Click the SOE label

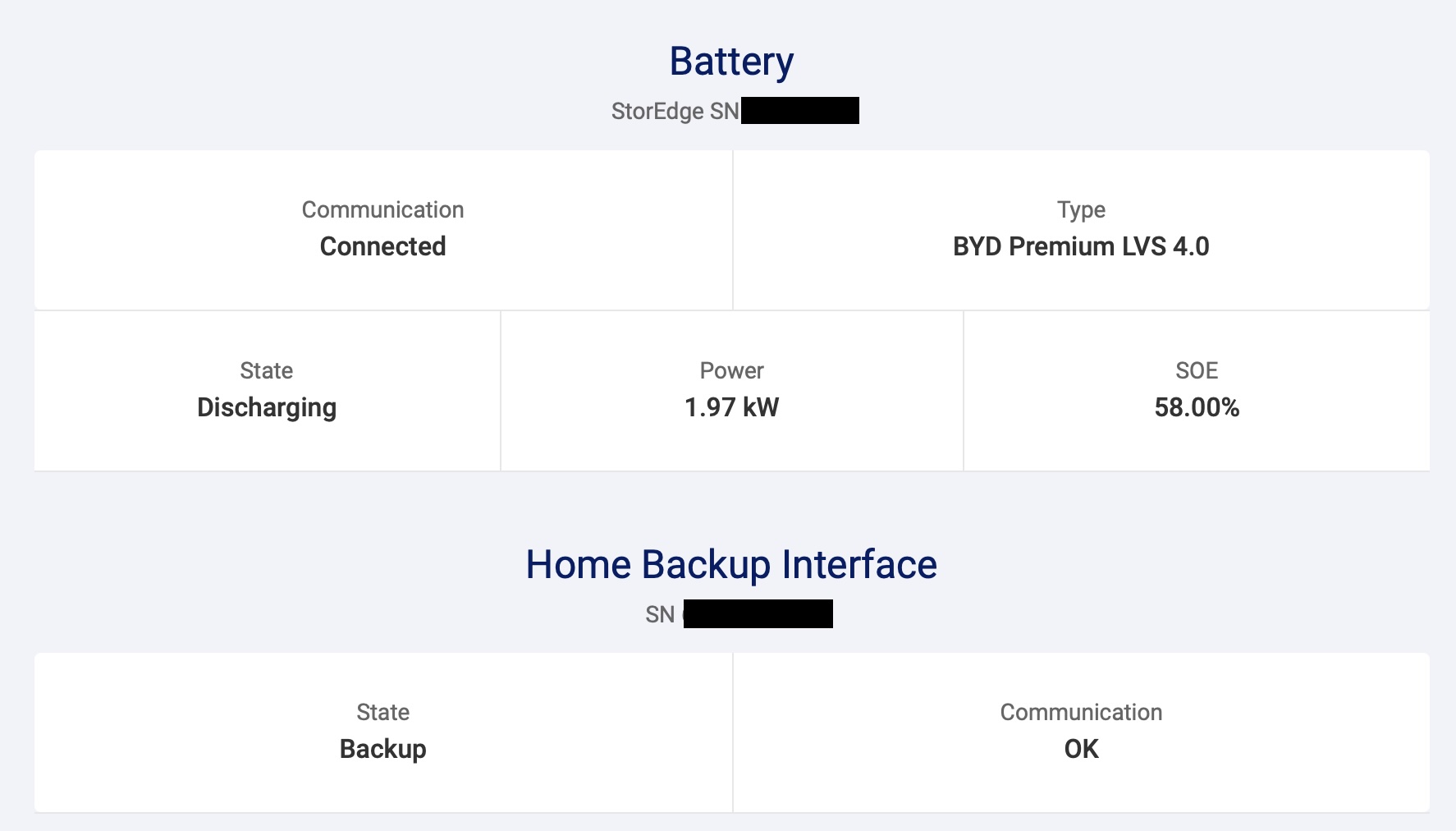pos(1196,370)
